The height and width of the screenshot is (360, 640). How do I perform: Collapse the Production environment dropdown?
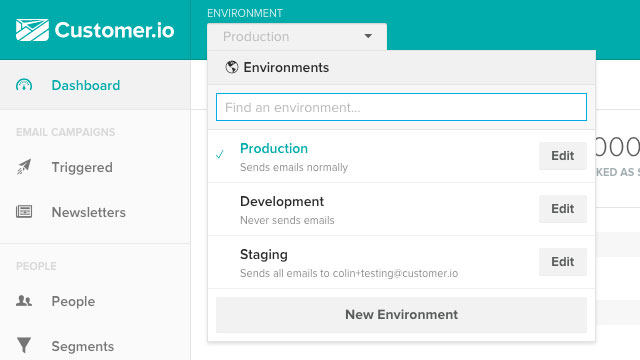(297, 37)
